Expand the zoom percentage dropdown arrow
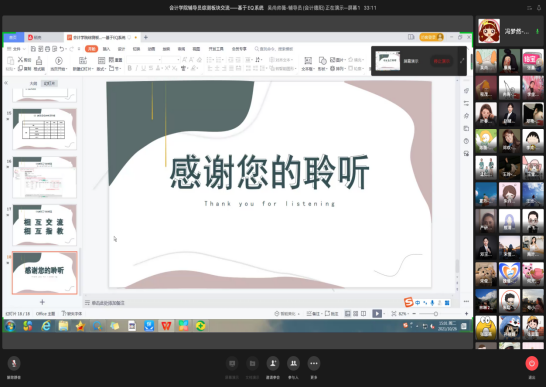This screenshot has width=547, height=388. tap(408, 314)
